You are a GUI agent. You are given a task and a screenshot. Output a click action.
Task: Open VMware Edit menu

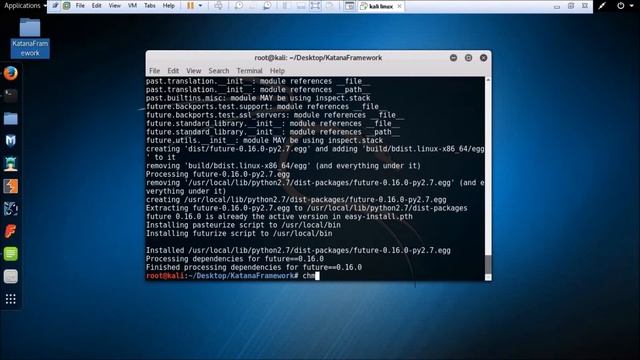[97, 6]
